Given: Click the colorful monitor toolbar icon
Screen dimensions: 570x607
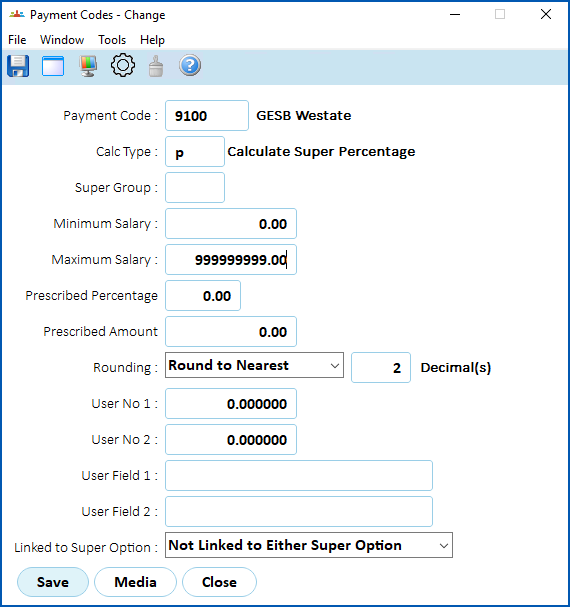Looking at the screenshot, I should [x=88, y=66].
